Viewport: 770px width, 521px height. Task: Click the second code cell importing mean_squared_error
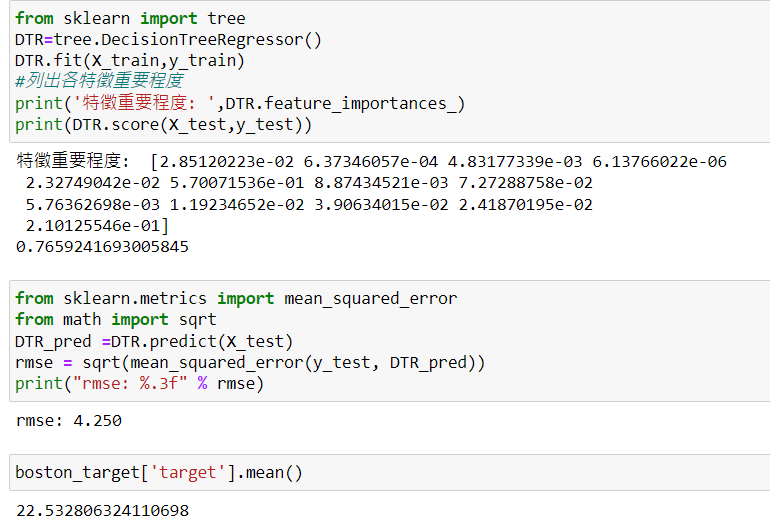(390, 341)
